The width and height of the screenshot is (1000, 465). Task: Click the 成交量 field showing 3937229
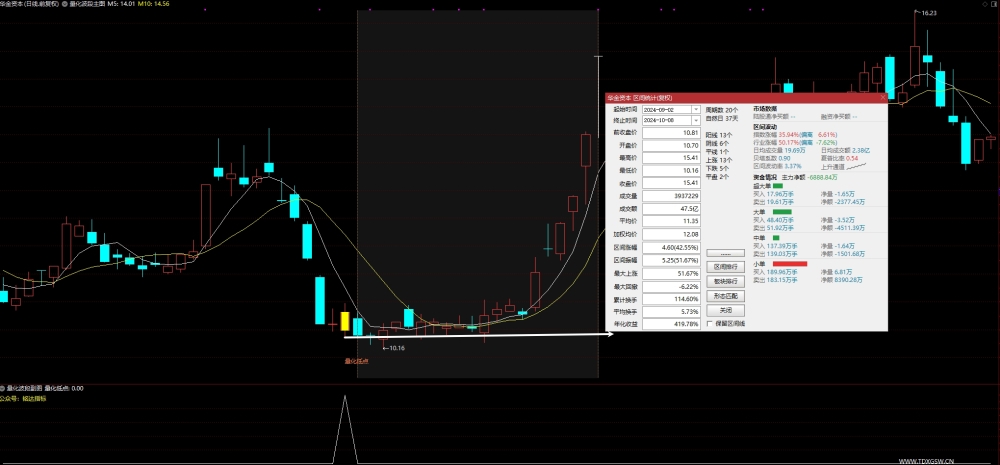[x=671, y=196]
